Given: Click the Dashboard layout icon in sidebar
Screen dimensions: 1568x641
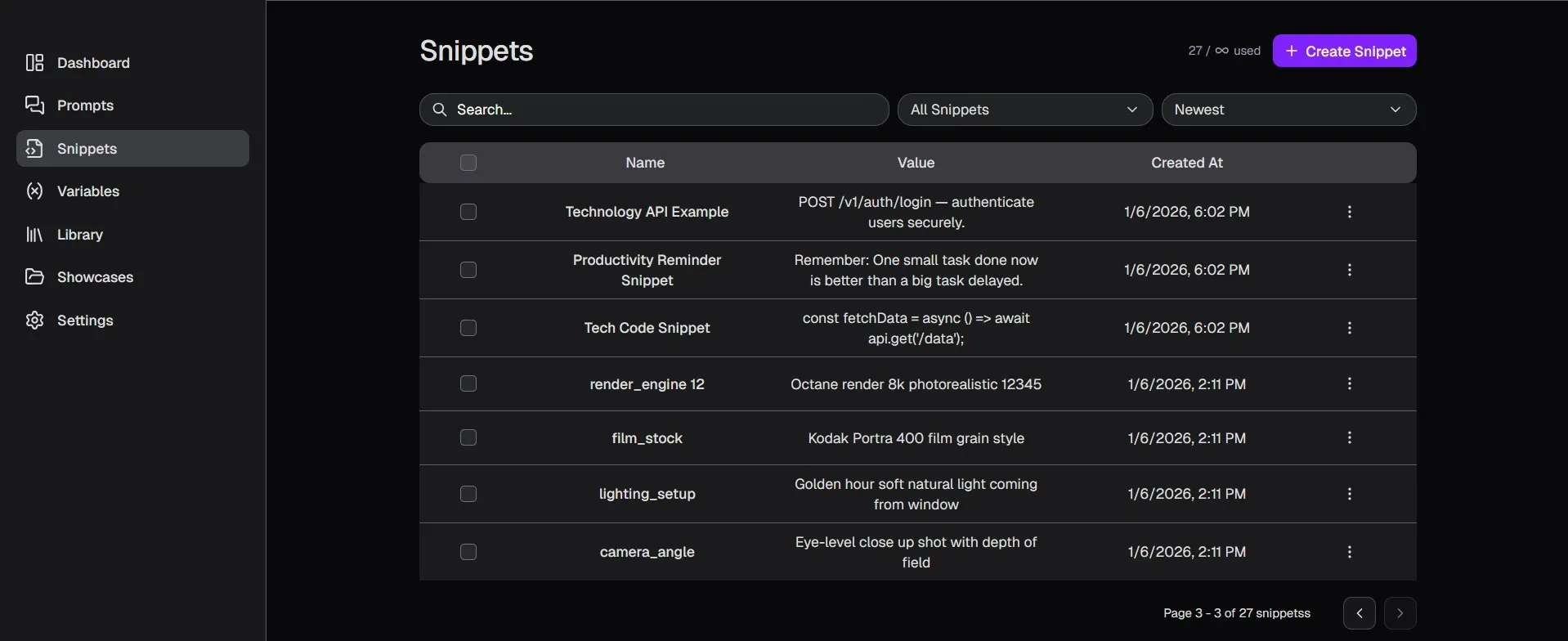Looking at the screenshot, I should 34,63.
